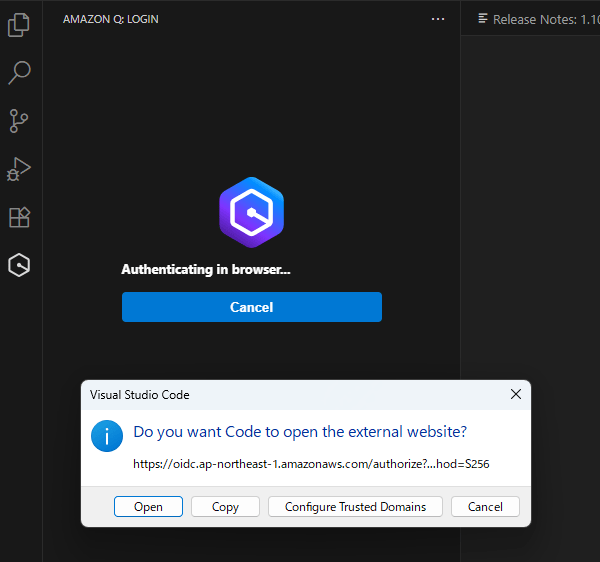The image size is (600, 562).
Task: Open the Extensions view icon
Action: [x=19, y=217]
